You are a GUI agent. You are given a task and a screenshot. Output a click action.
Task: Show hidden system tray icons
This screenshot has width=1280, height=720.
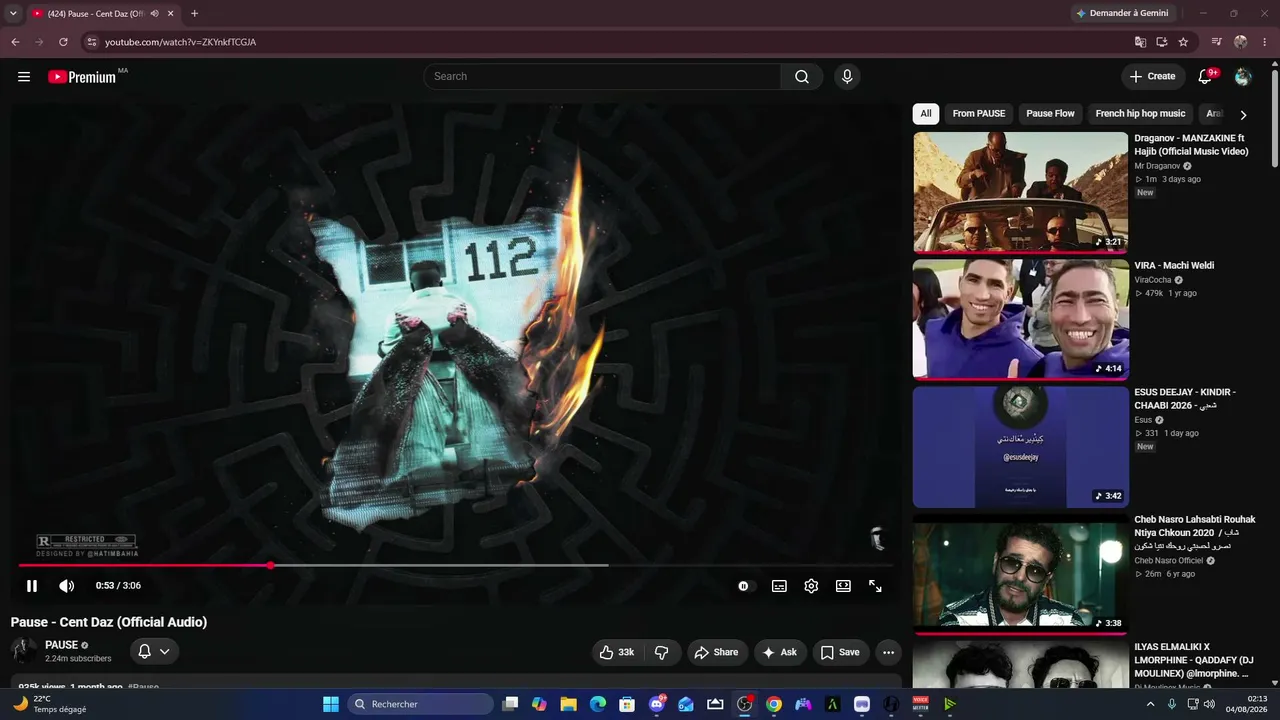1150,704
